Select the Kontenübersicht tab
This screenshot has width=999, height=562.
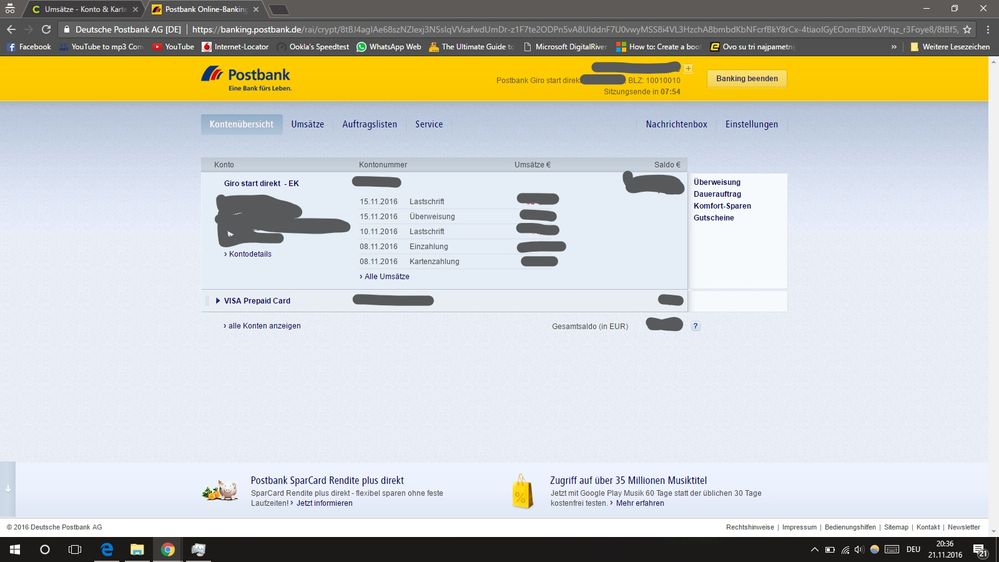(x=241, y=124)
